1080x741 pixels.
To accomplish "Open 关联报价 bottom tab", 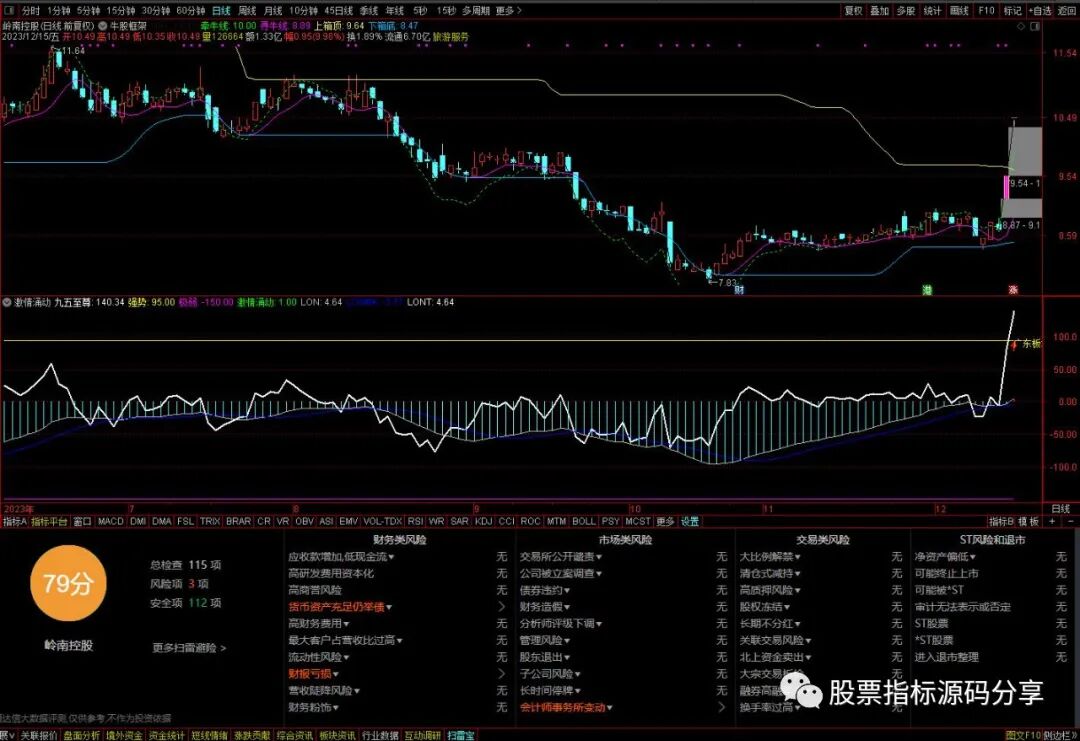I will coord(39,735).
